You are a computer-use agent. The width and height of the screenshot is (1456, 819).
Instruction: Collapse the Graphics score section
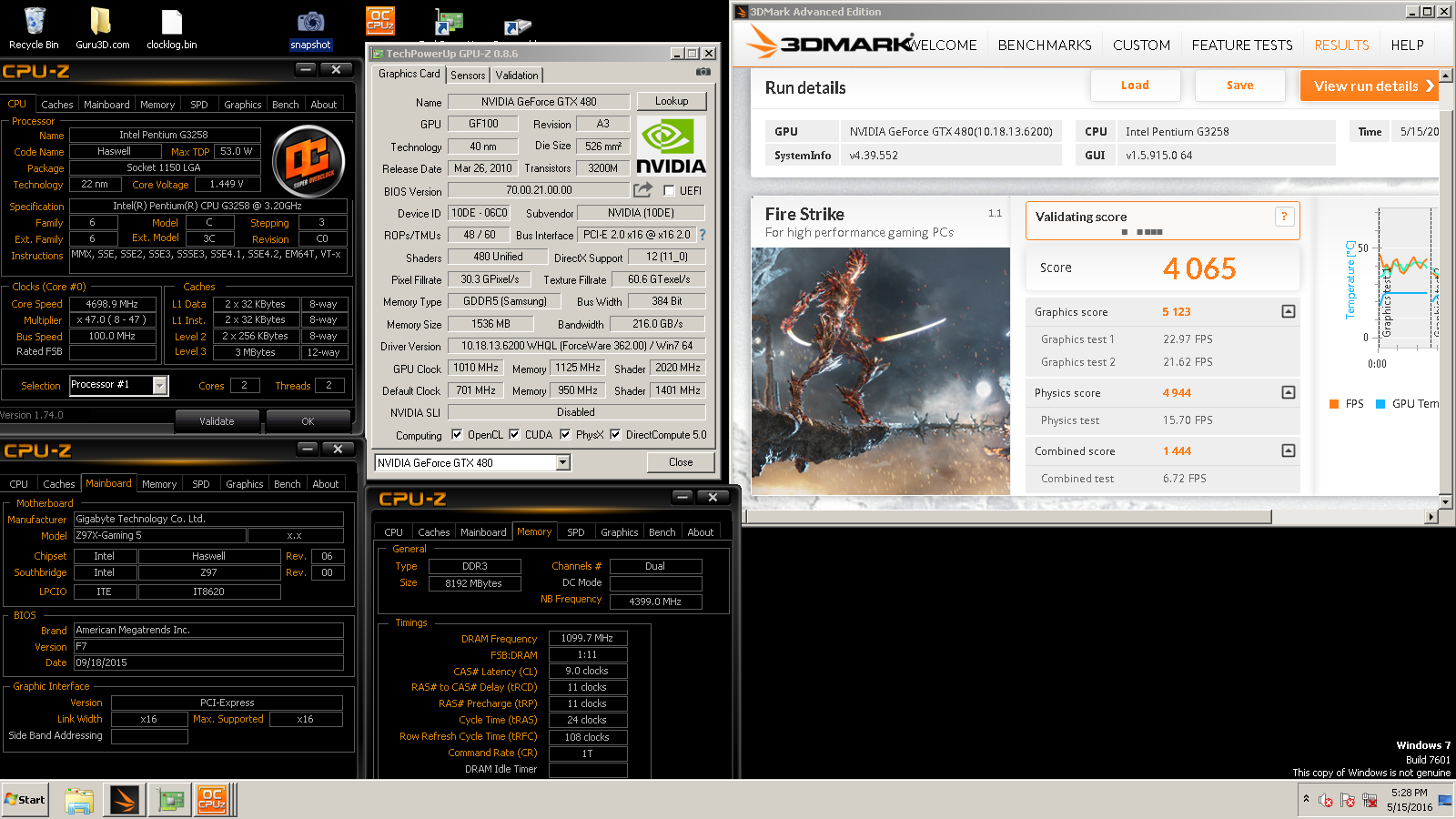pyautogui.click(x=1289, y=311)
